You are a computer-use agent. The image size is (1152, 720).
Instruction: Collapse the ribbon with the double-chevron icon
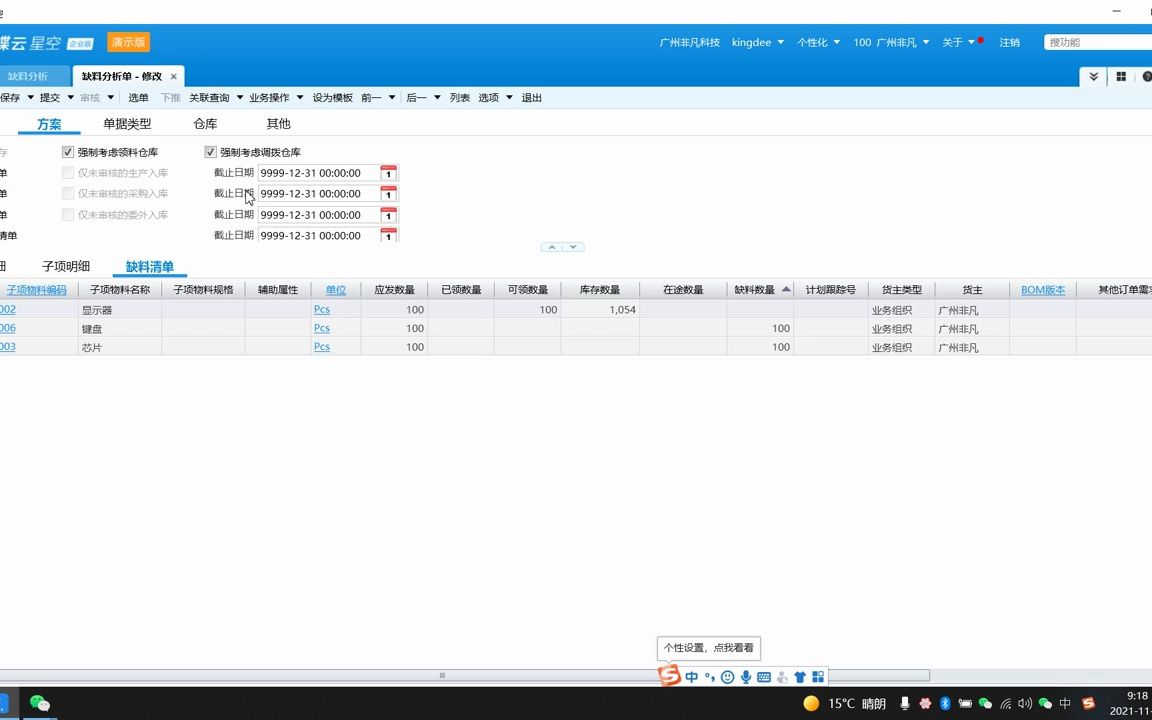point(1093,76)
